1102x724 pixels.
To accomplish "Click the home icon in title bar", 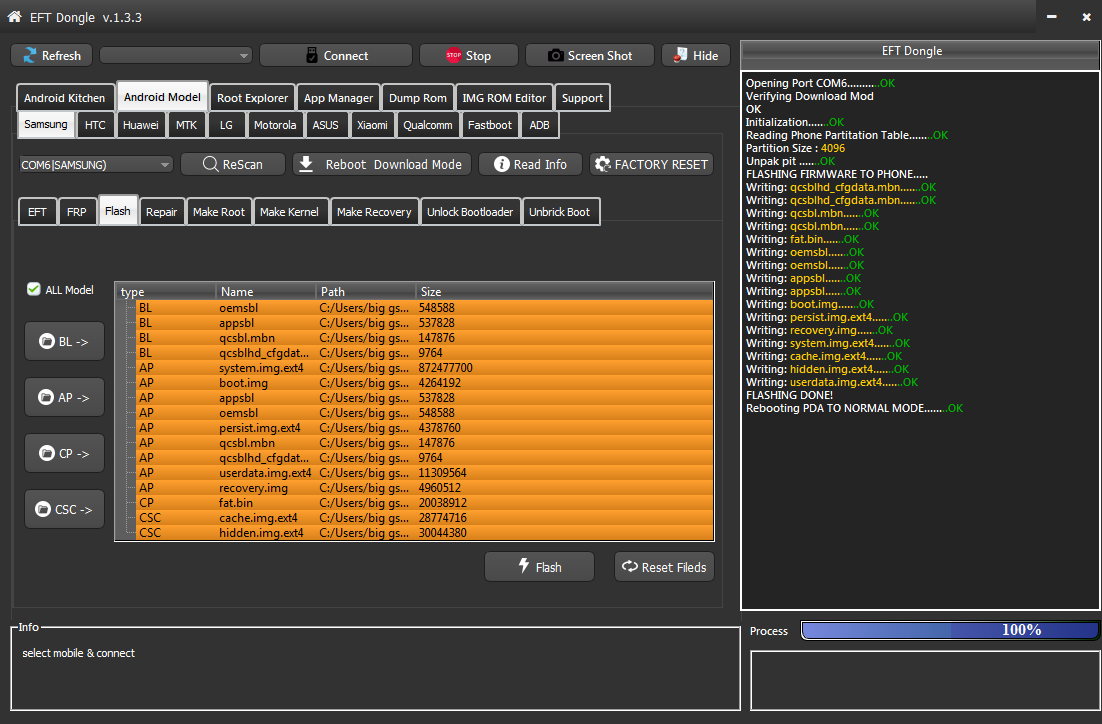I will click(x=14, y=17).
